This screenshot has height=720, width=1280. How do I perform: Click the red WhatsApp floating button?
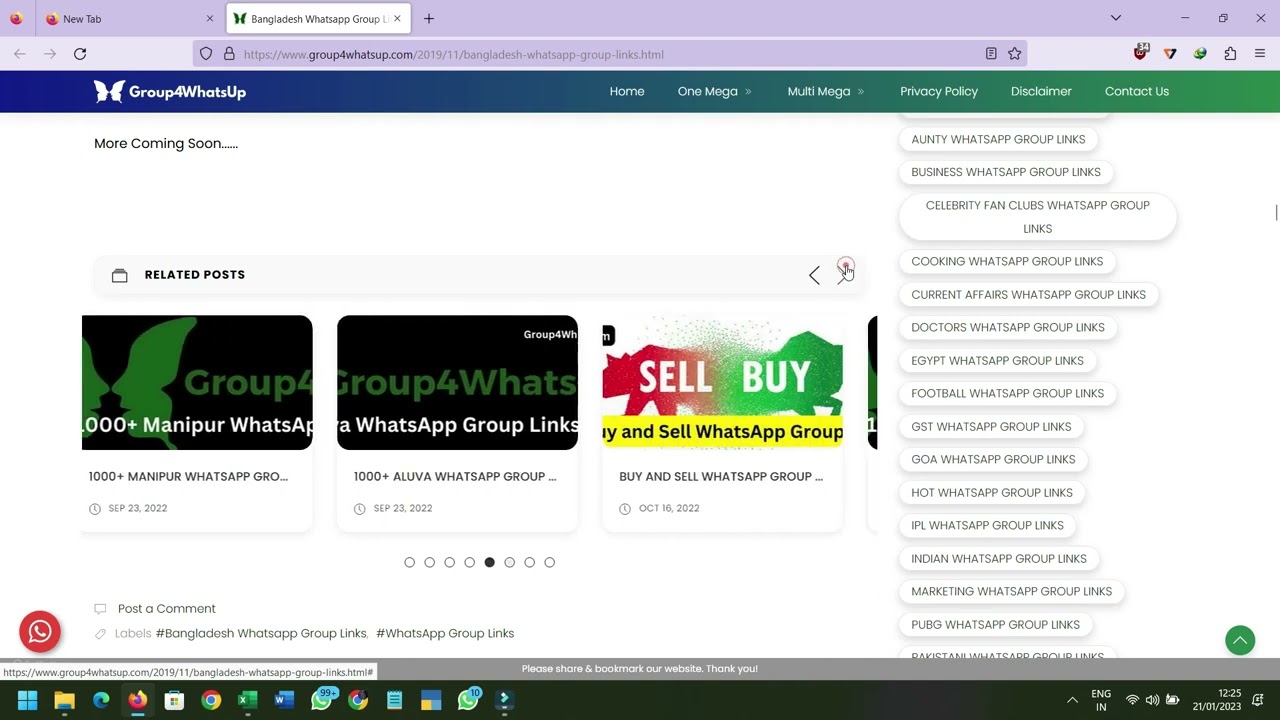point(40,632)
